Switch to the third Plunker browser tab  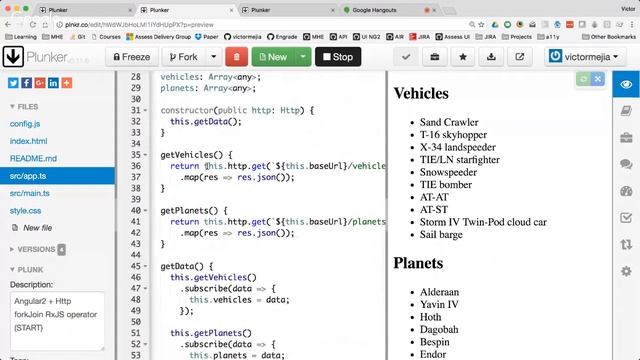click(287, 10)
